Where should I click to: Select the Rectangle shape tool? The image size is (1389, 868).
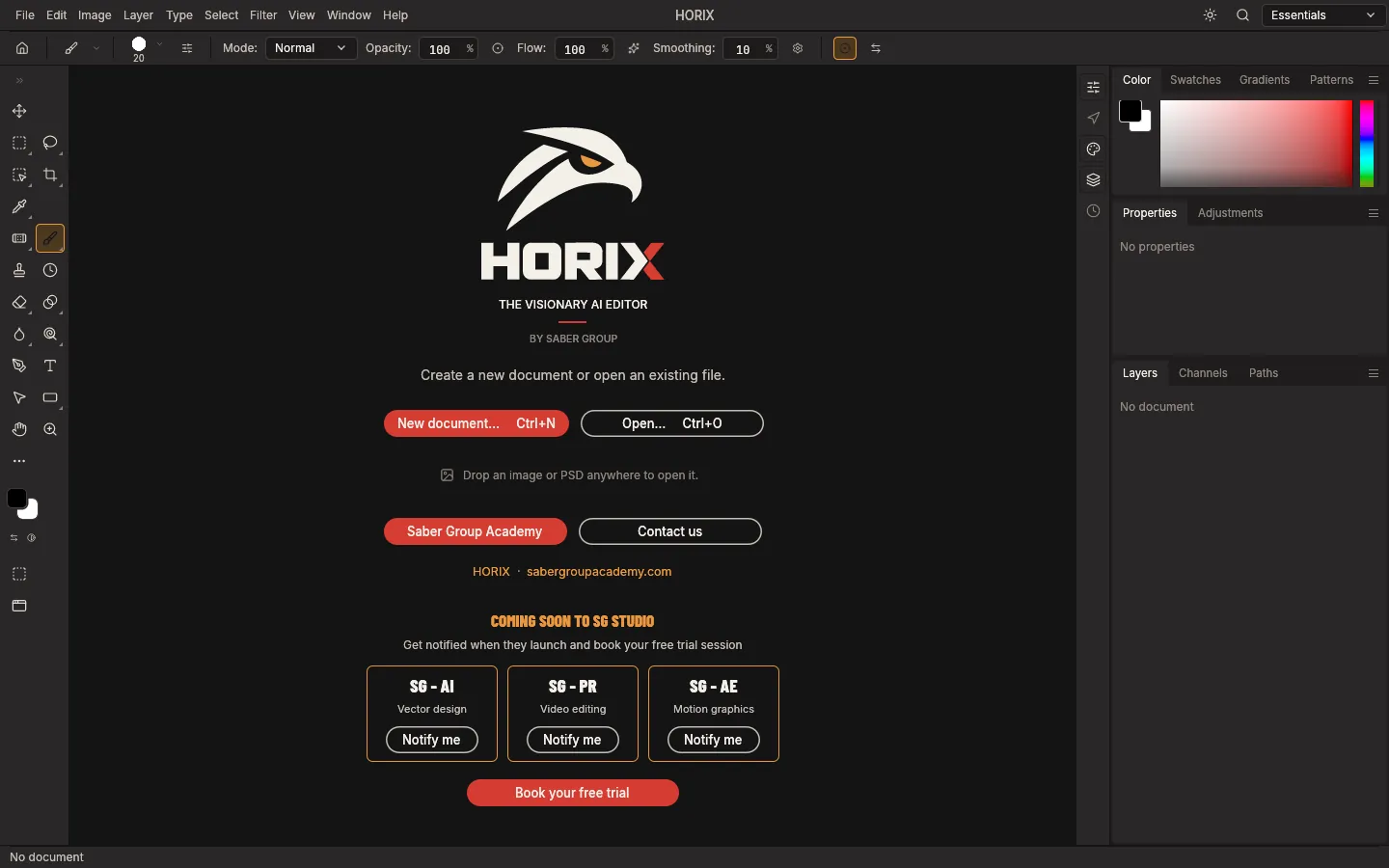(50, 397)
